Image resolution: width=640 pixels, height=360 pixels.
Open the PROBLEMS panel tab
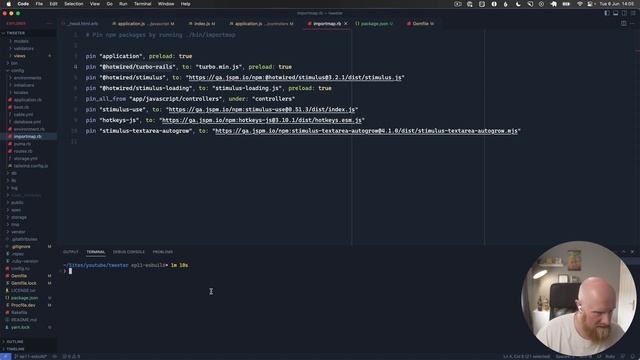(x=162, y=252)
